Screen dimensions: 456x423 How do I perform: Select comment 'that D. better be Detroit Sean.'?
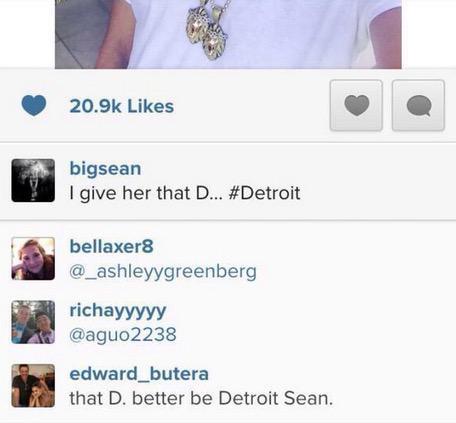coord(201,398)
